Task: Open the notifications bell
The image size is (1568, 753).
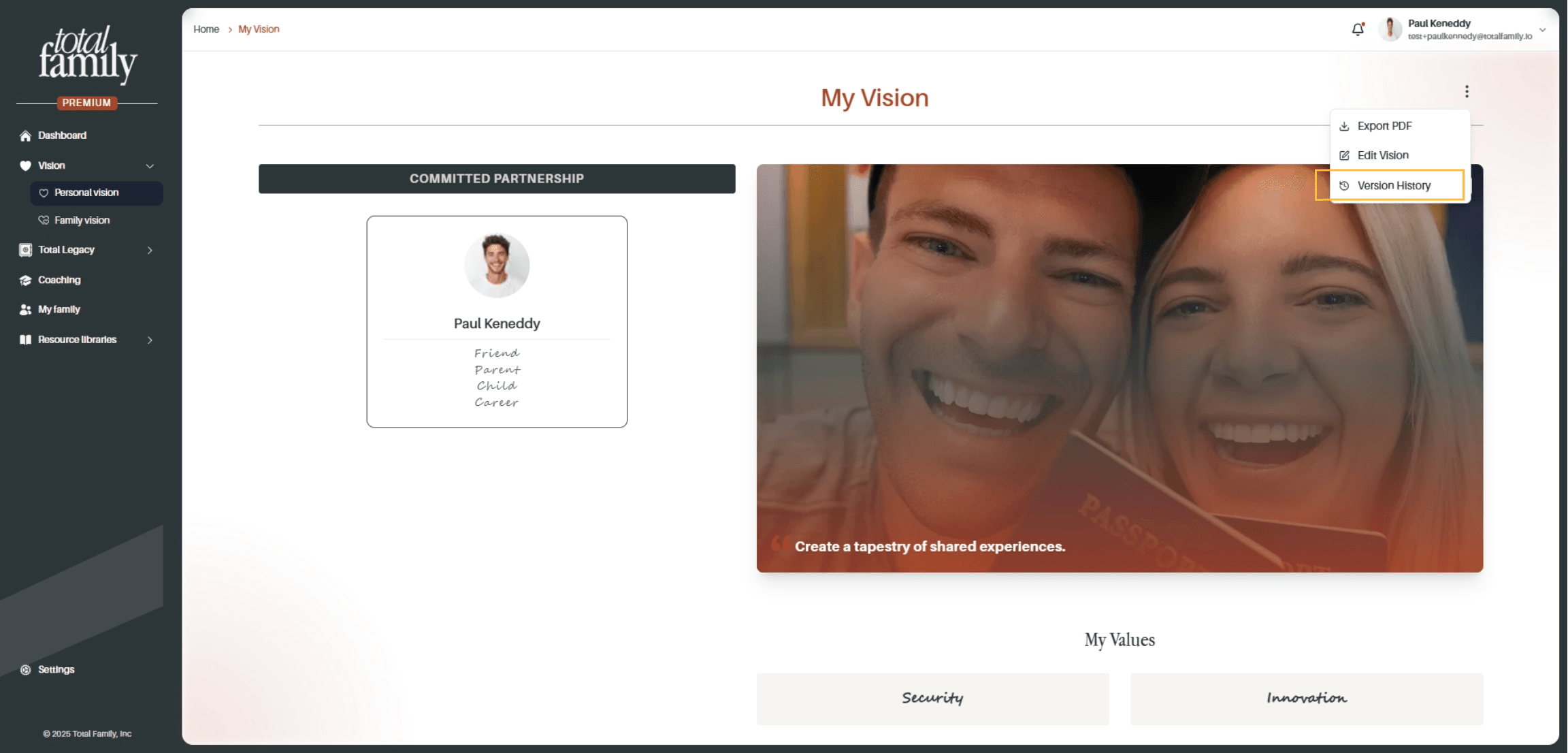Action: pos(1358,29)
